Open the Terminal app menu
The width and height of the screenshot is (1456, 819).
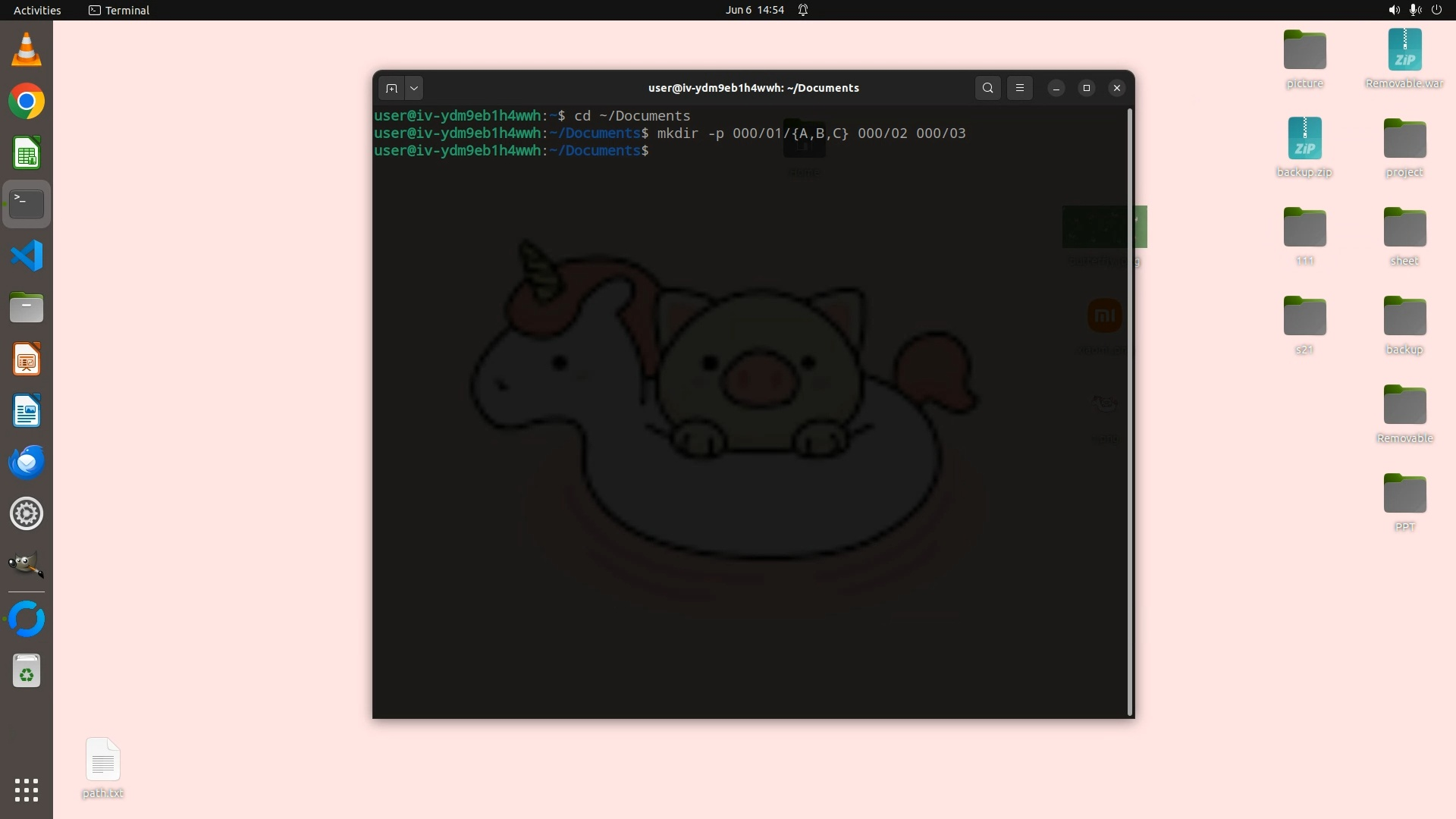click(119, 10)
